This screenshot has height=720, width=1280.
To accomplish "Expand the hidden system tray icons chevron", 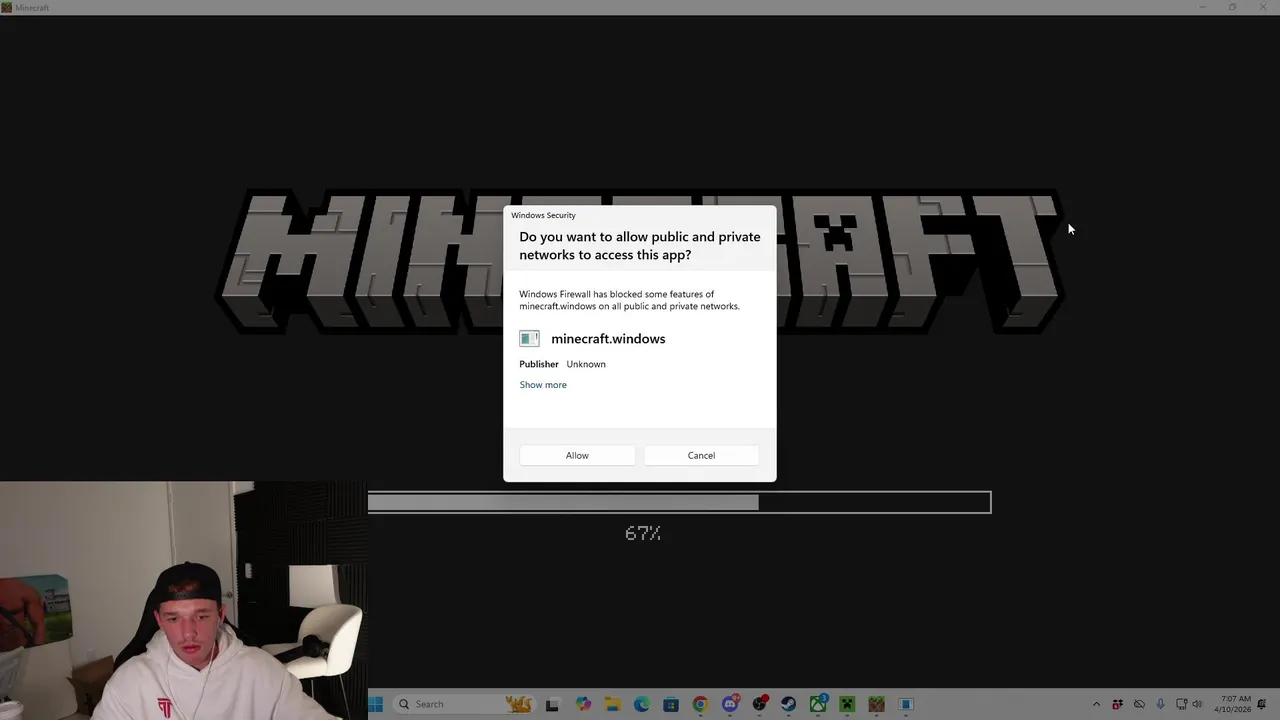I will 1096,704.
